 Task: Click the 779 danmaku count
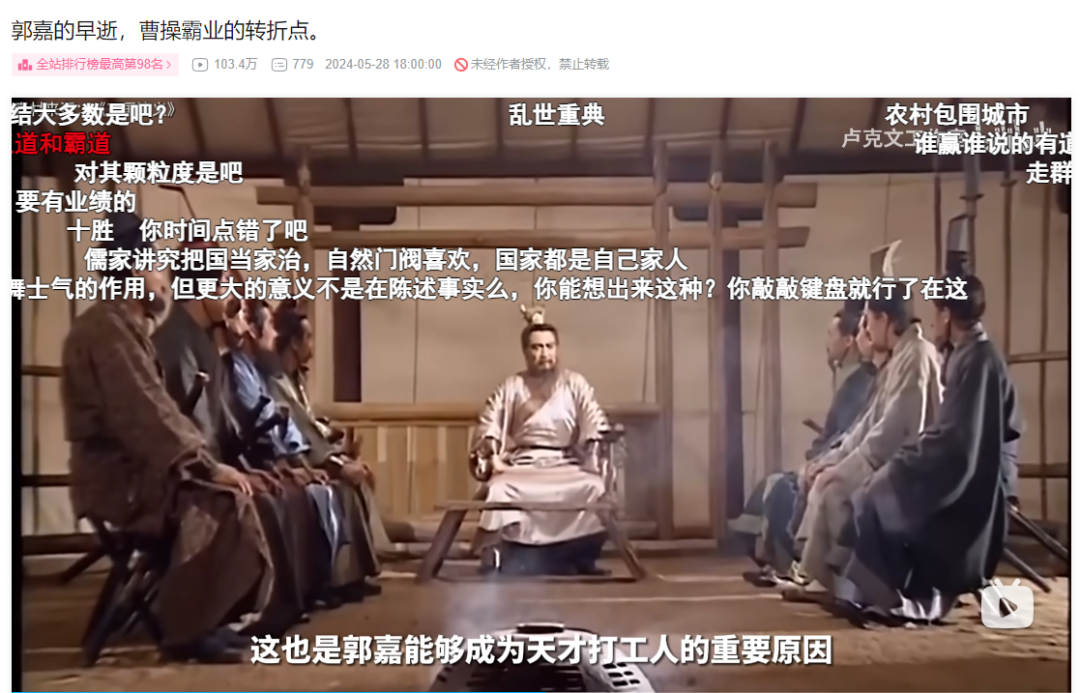coord(302,65)
